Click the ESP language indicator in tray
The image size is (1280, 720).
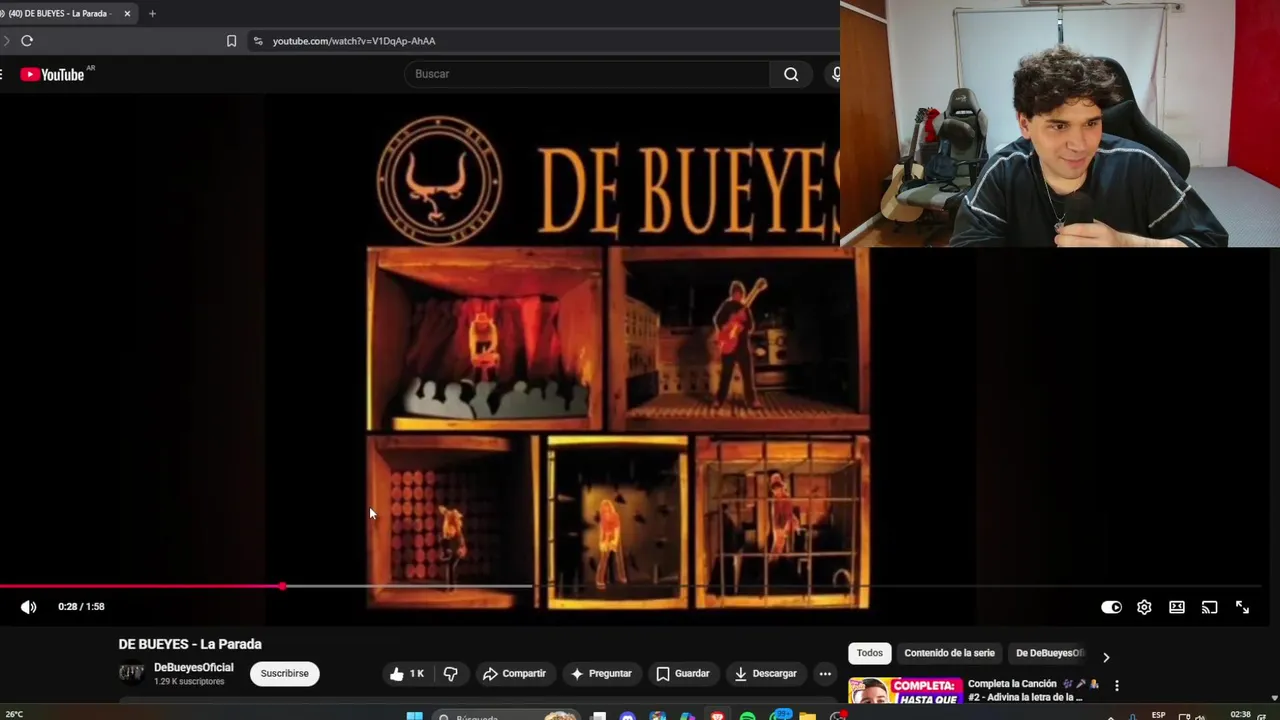(1158, 715)
